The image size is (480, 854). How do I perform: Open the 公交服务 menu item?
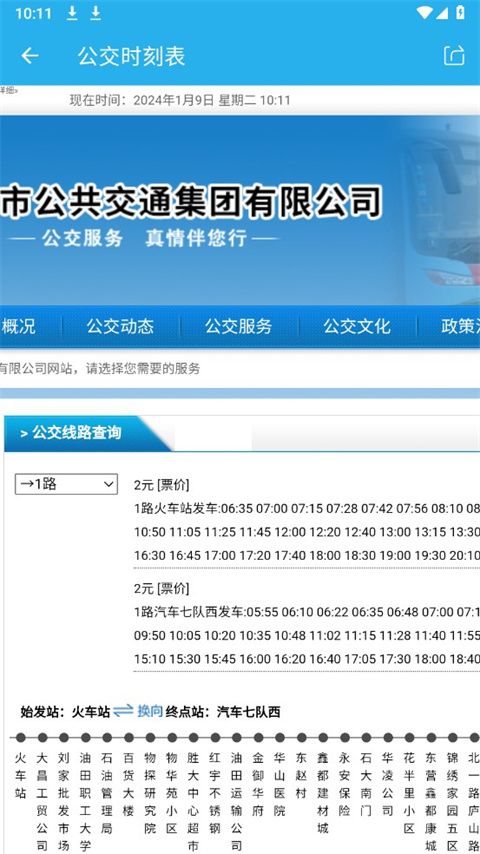tap(239, 326)
